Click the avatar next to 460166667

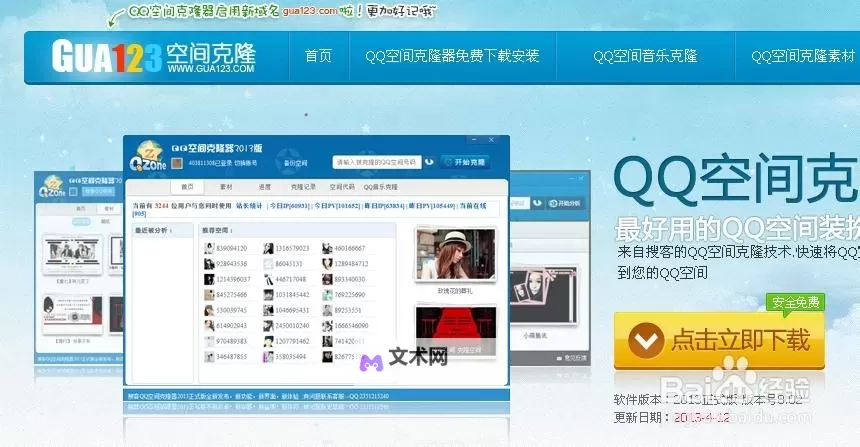pos(327,248)
